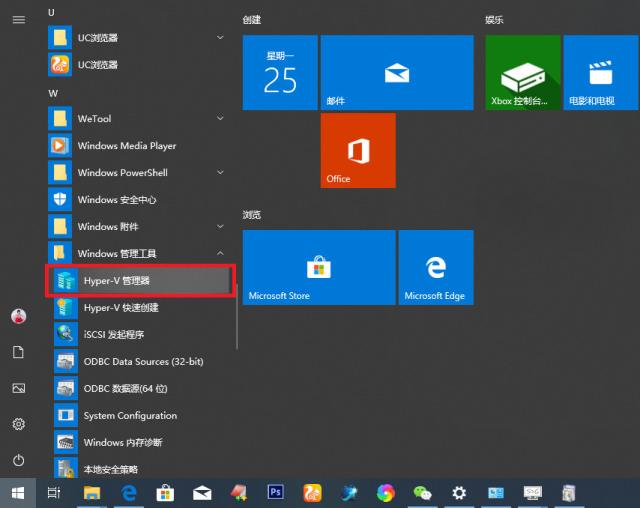The height and width of the screenshot is (508, 640).
Task: Expand the Windows 附件 folder
Action: tap(220, 227)
